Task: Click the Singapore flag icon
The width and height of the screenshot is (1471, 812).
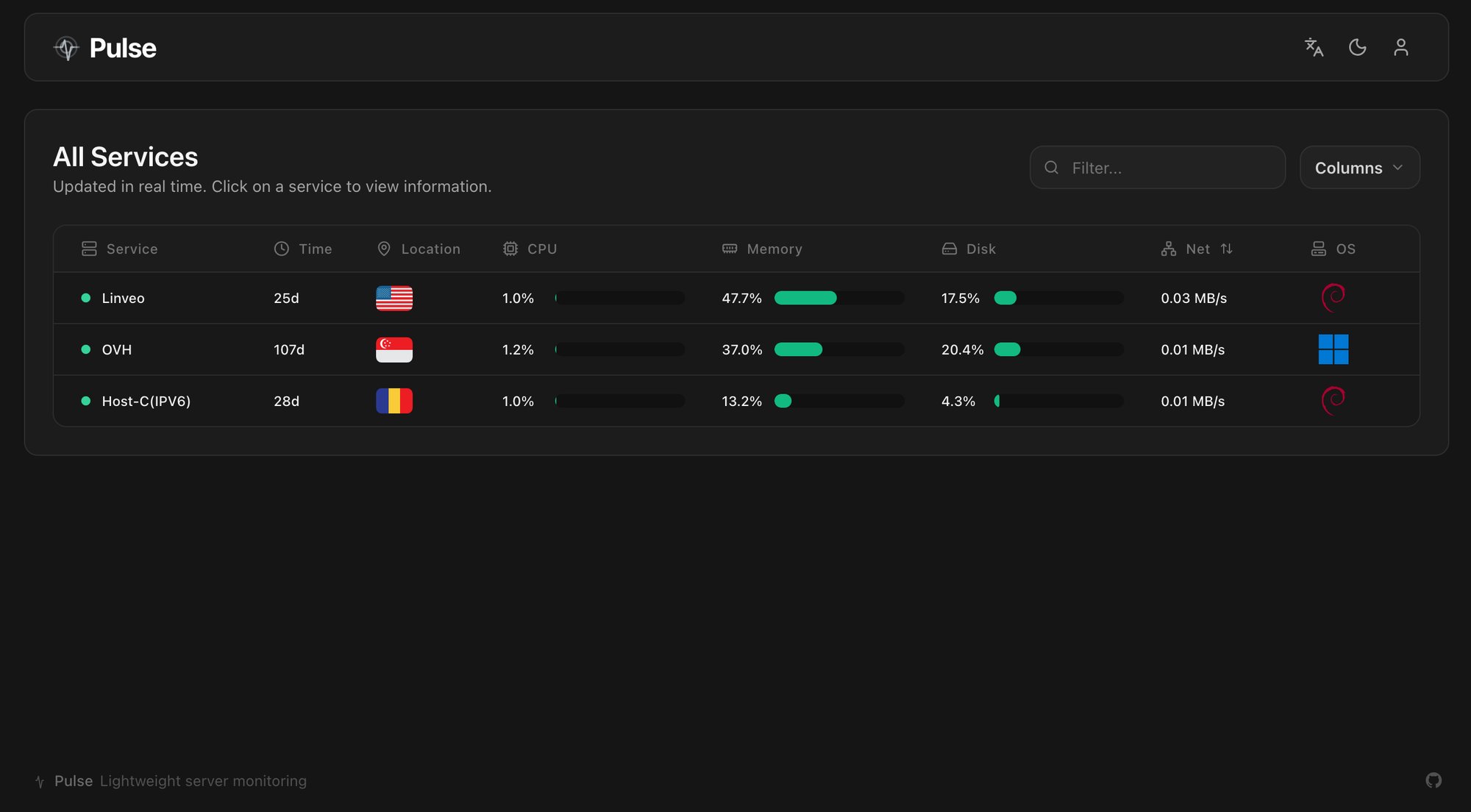Action: point(394,349)
